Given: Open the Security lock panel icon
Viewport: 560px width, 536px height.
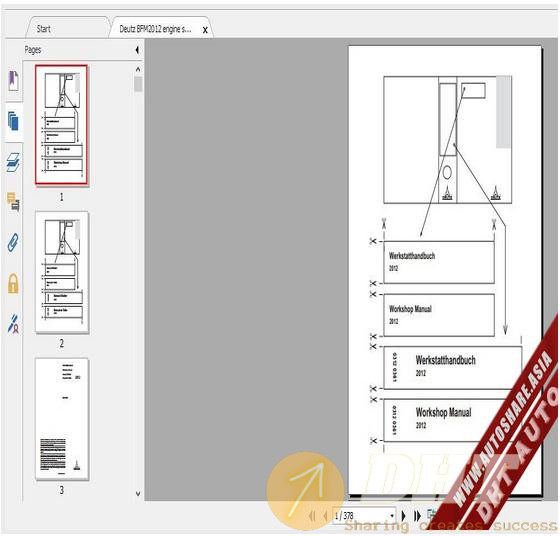Looking at the screenshot, I should tap(13, 284).
